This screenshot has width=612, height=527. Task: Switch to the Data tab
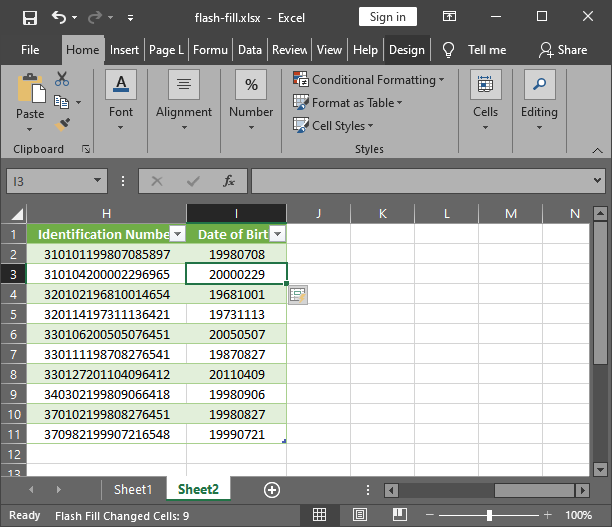(x=250, y=50)
